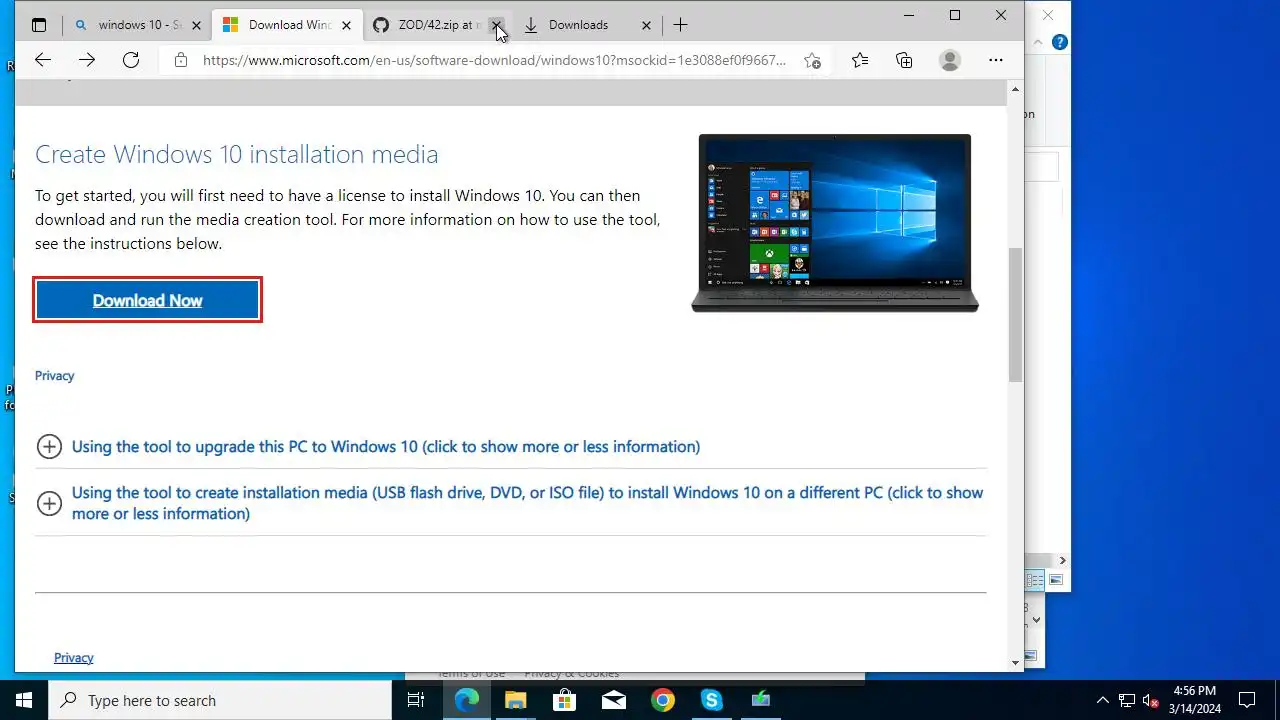View site information lock icon

point(181,60)
